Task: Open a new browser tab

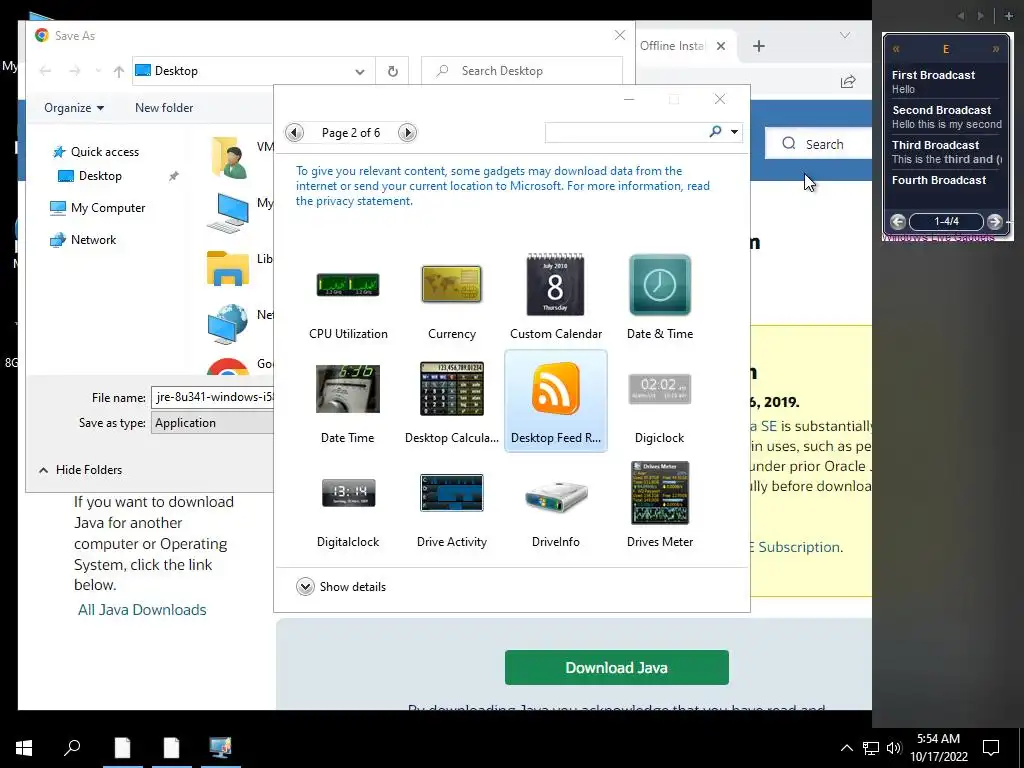Action: (758, 46)
